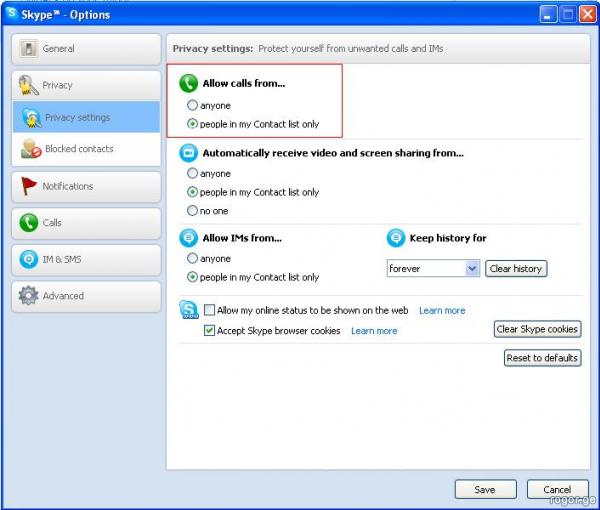The width and height of the screenshot is (600, 510).
Task: Click the Advanced gear icon
Action: pos(29,296)
